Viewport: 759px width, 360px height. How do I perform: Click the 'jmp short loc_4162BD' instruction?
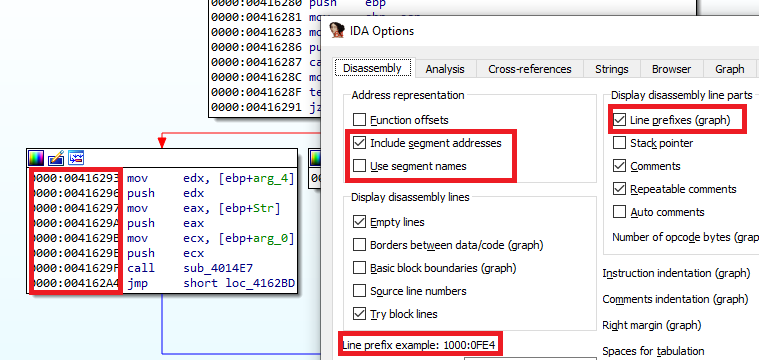point(211,283)
